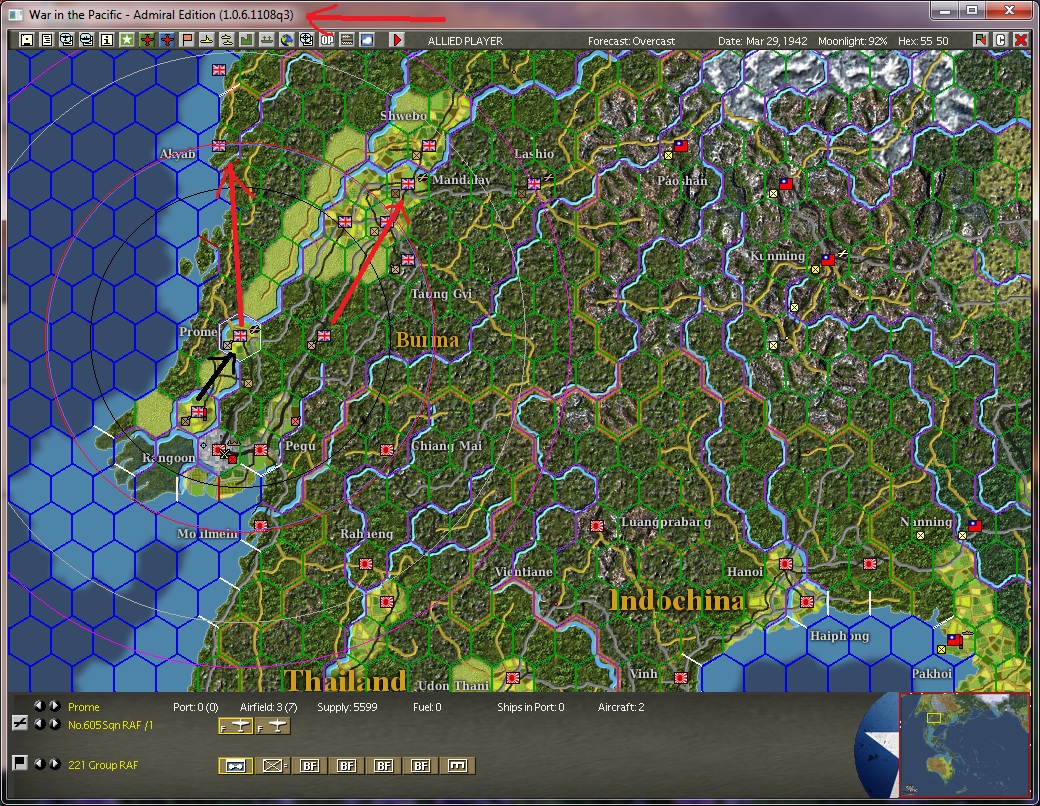This screenshot has width=1040, height=806.
Task: Click the red plane on green icon
Action: [147, 40]
